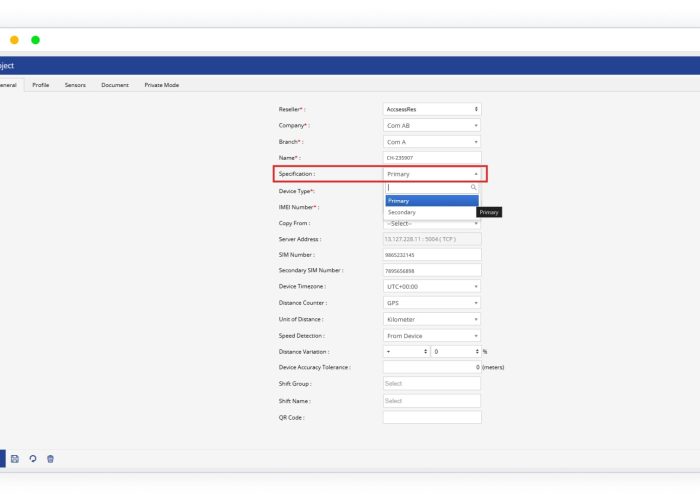700x500 pixels.
Task: Open the Distance Variation sign selector
Action: (406, 352)
